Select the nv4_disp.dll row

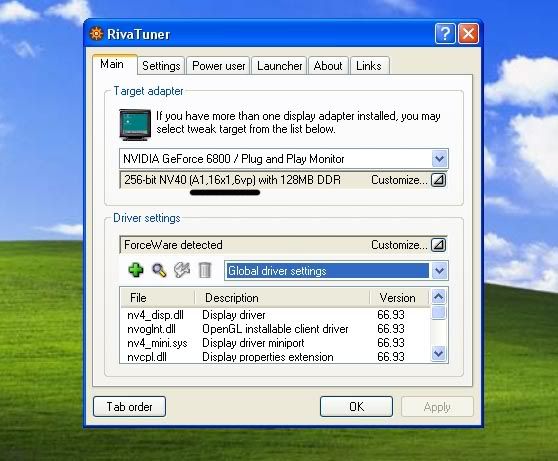(275, 315)
